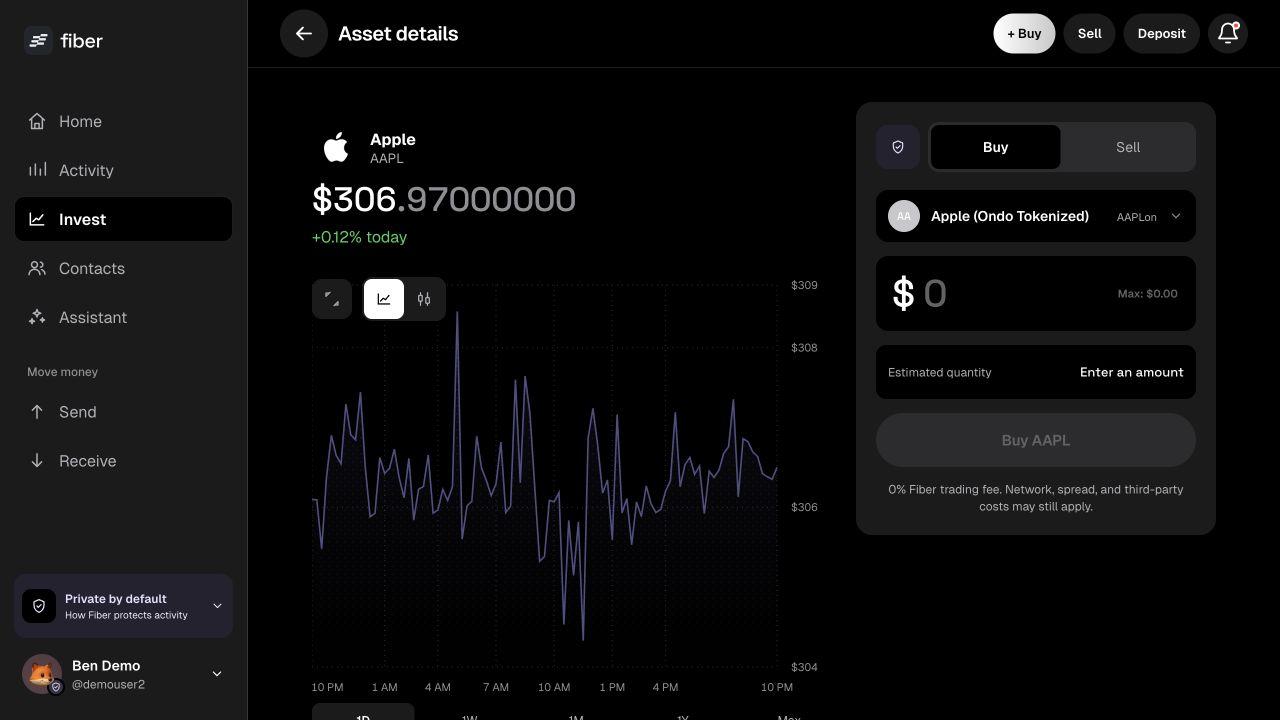Click the Receive down-arrow icon

(x=37, y=461)
